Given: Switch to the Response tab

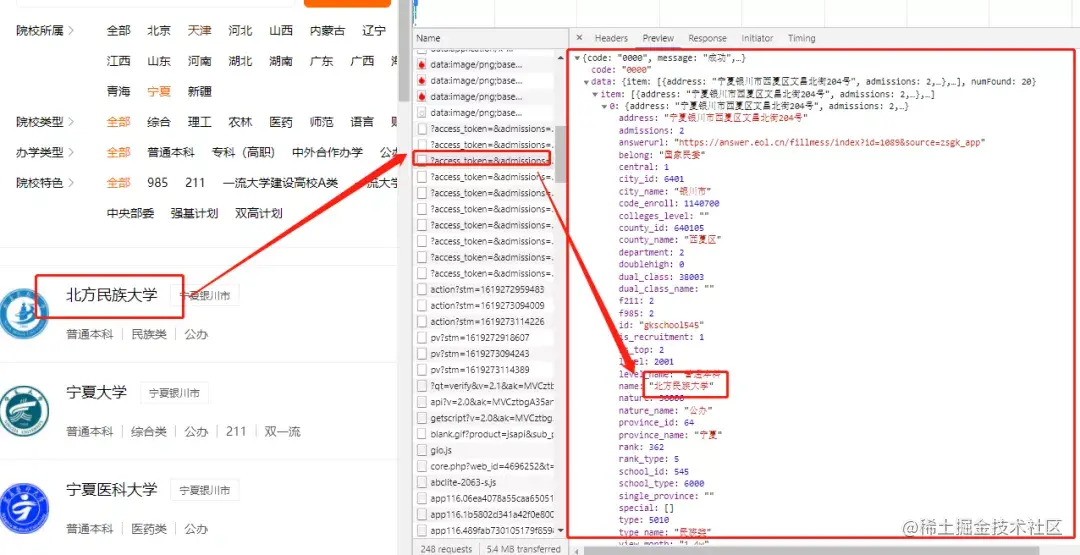Looking at the screenshot, I should click(x=707, y=38).
